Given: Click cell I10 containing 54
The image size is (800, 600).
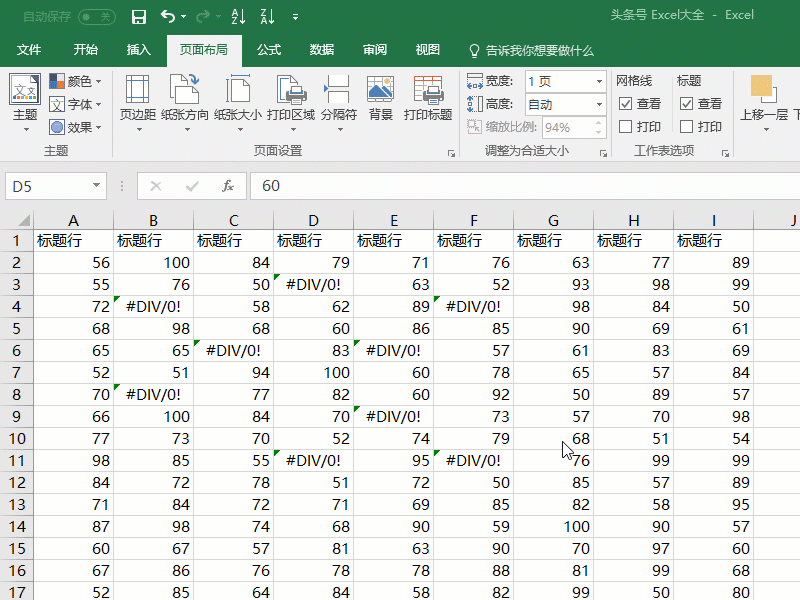Looking at the screenshot, I should [x=713, y=439].
